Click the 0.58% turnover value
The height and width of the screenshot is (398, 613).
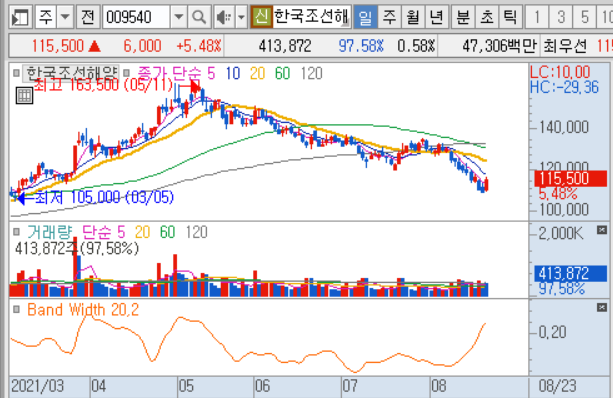click(x=416, y=46)
